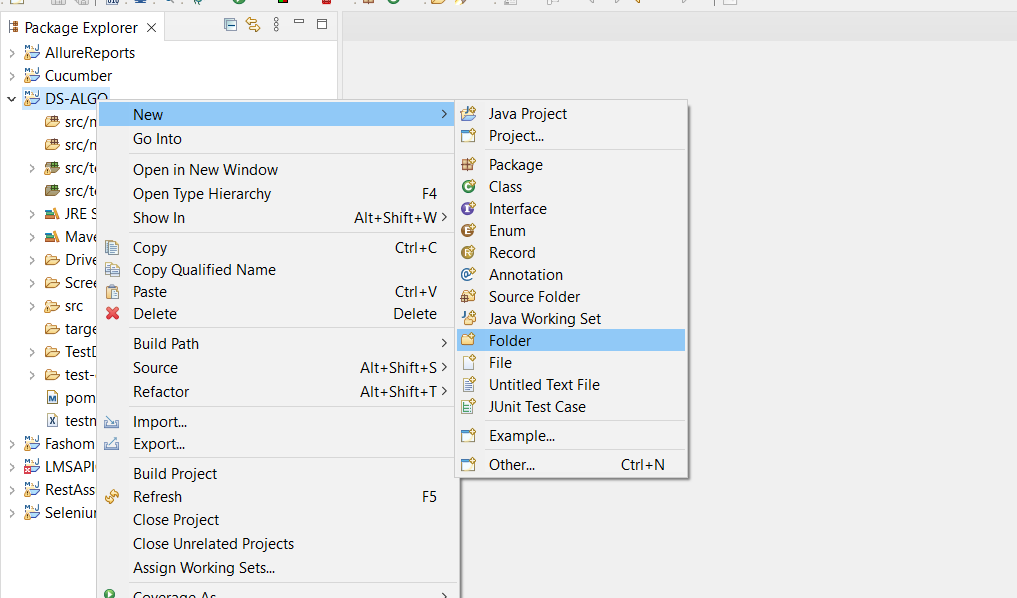1017x598 pixels.
Task: Create a new Annotation
Action: [523, 274]
